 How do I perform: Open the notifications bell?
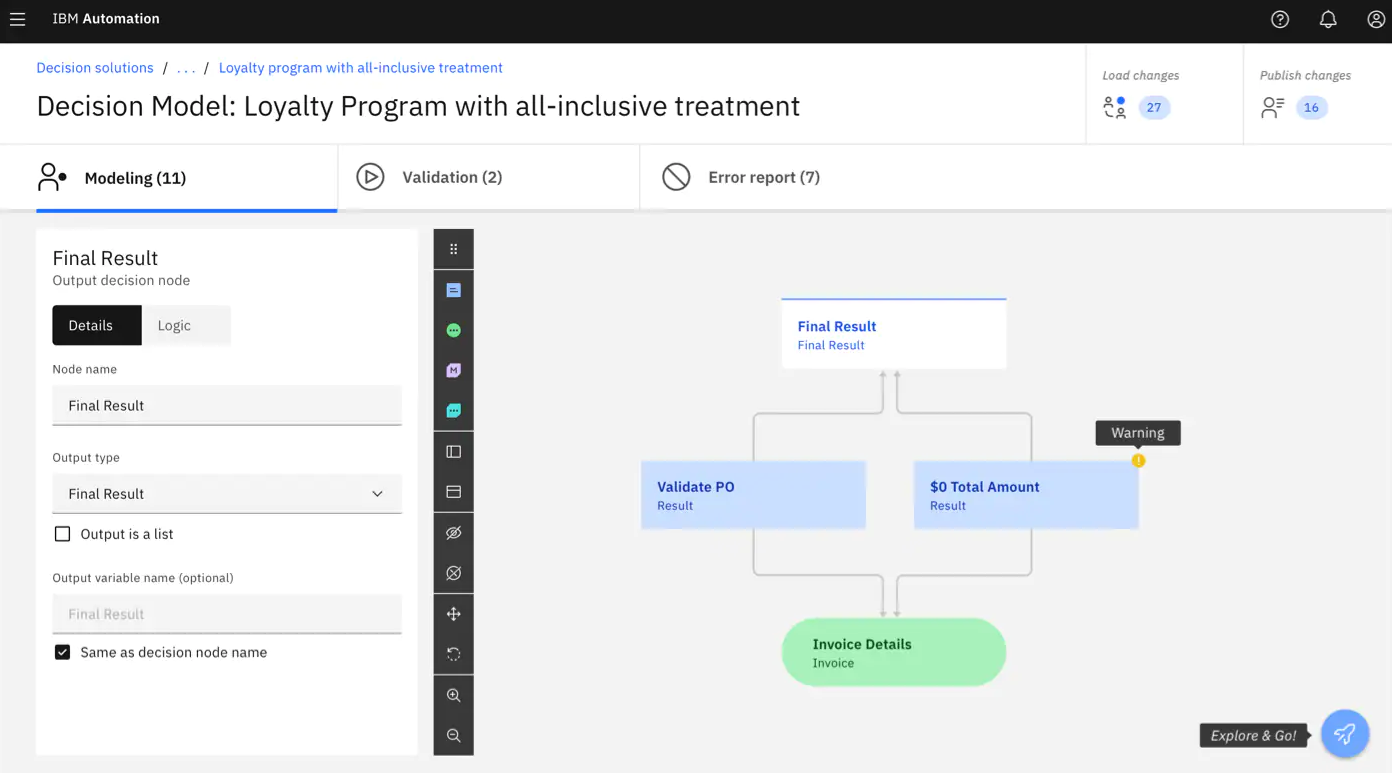[x=1328, y=19]
